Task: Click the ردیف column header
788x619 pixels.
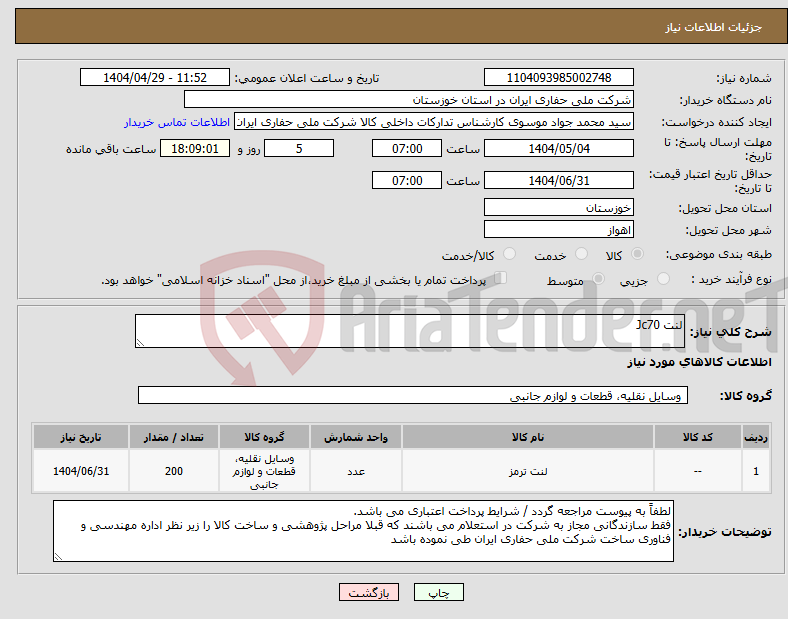Action: (756, 437)
